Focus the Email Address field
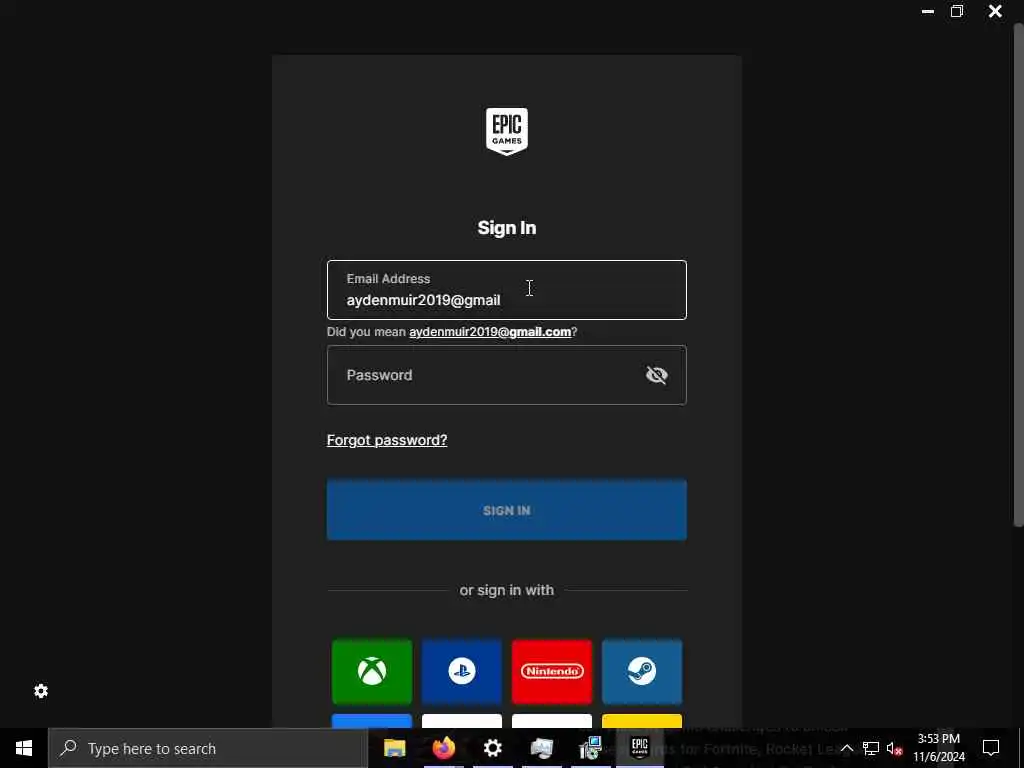This screenshot has height=768, width=1024. (x=507, y=290)
